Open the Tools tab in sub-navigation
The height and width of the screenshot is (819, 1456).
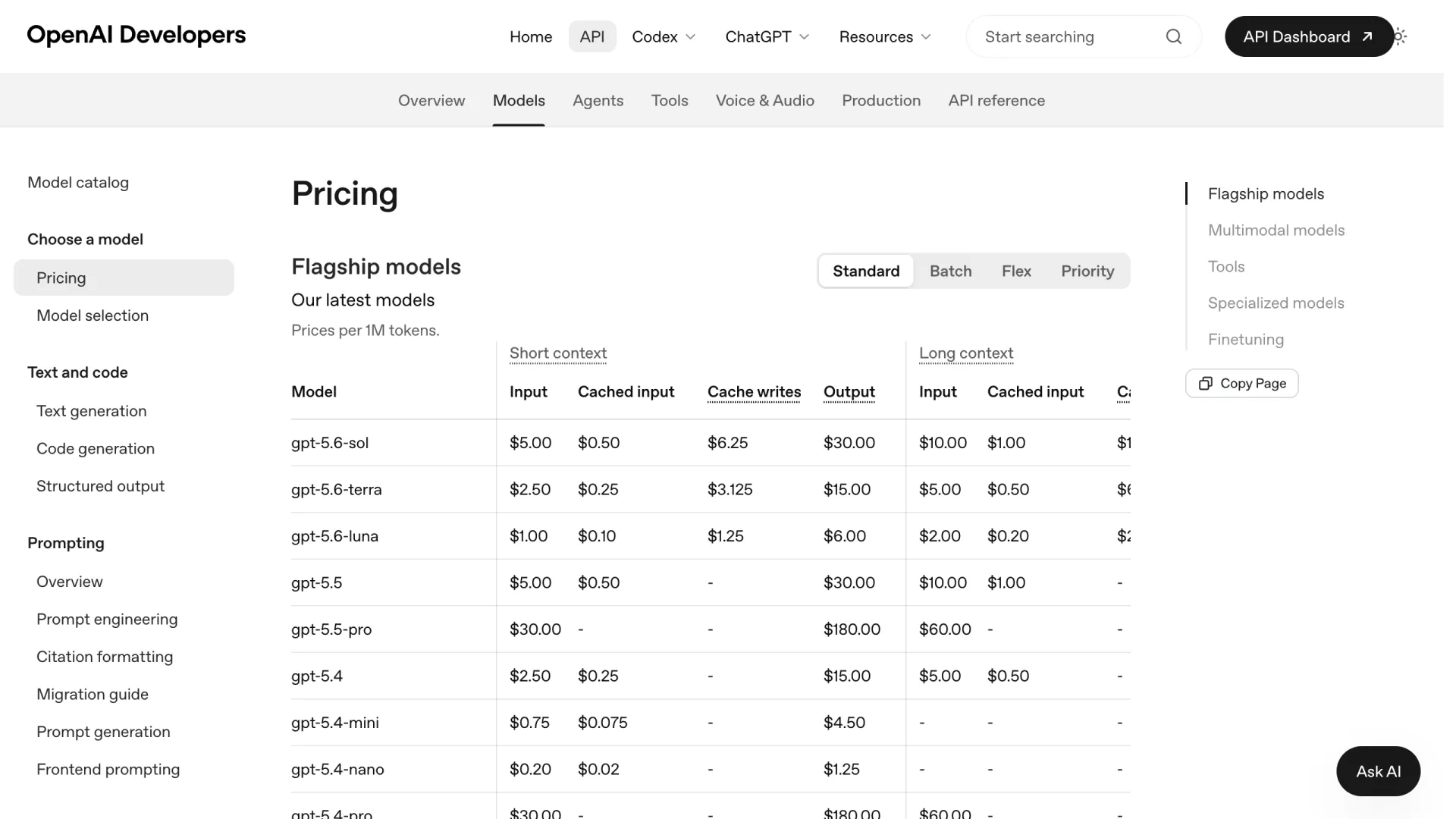pos(670,100)
